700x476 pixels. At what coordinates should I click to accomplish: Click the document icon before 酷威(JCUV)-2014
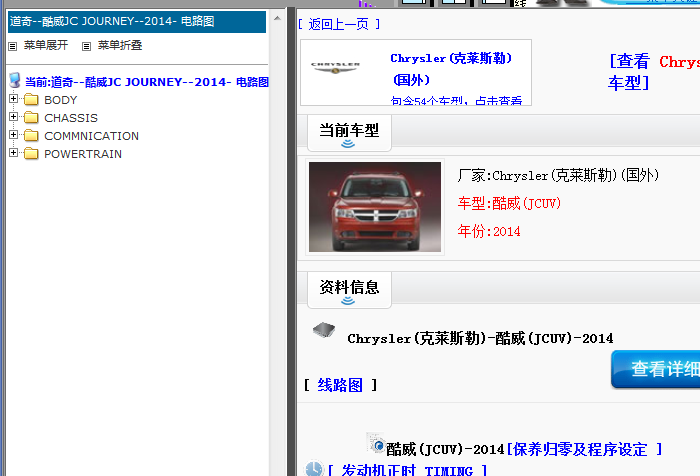coord(375,443)
